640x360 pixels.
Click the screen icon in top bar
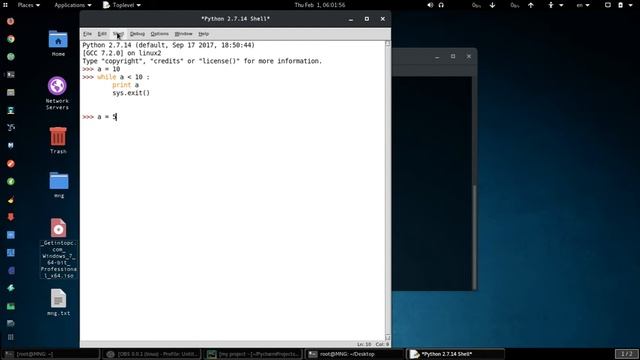(x=608, y=5)
